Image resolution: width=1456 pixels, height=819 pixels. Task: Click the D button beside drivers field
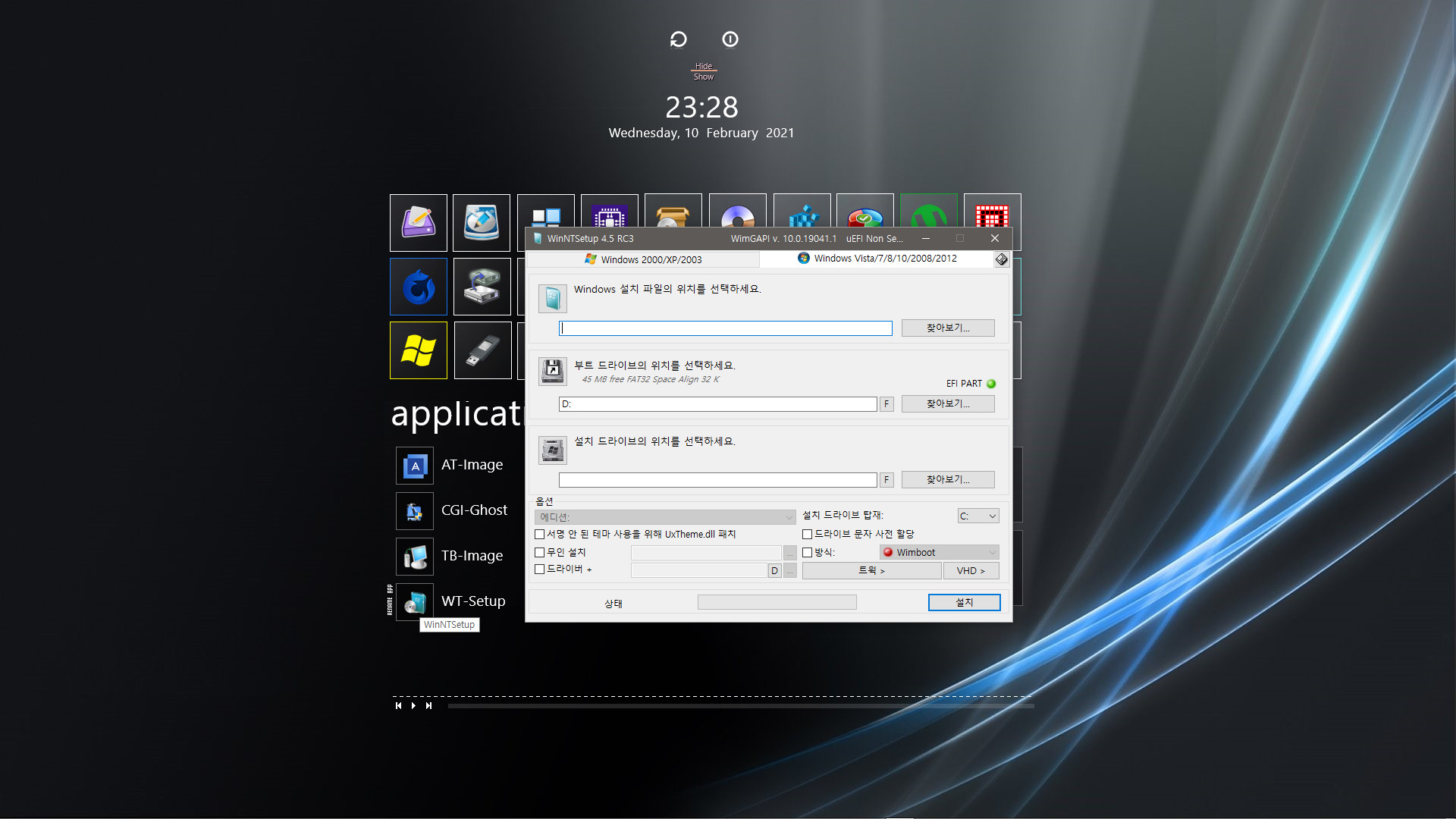coord(774,571)
